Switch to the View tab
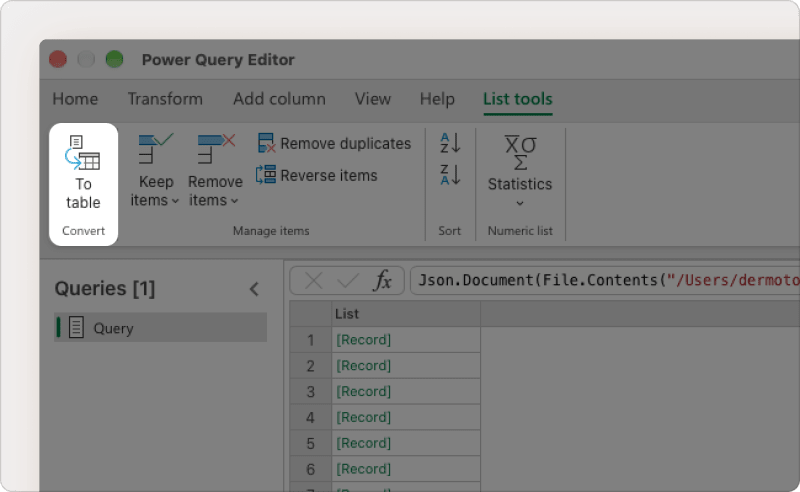 [x=373, y=99]
